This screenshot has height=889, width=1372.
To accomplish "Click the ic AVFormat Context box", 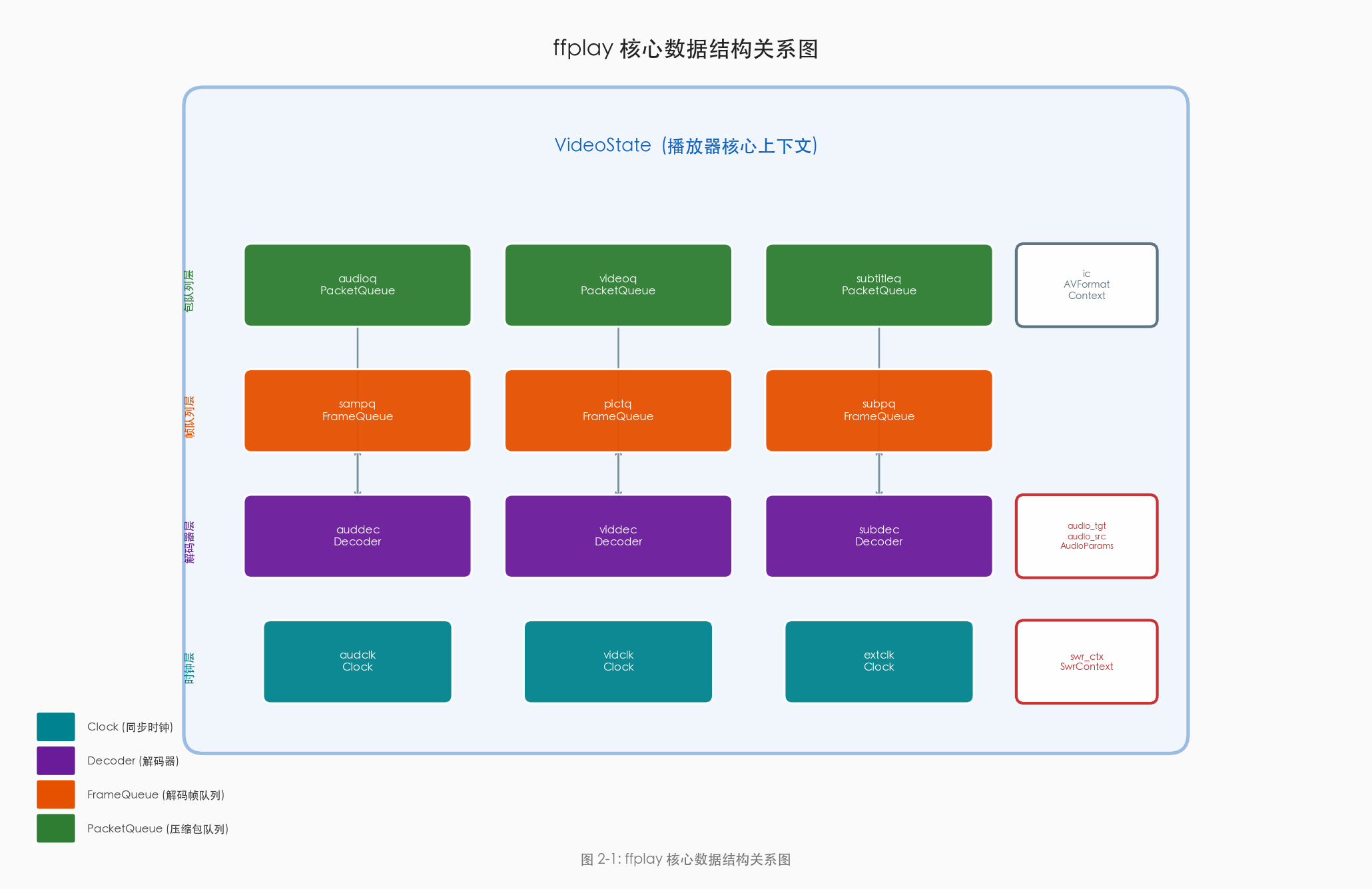I will pyautogui.click(x=1086, y=285).
